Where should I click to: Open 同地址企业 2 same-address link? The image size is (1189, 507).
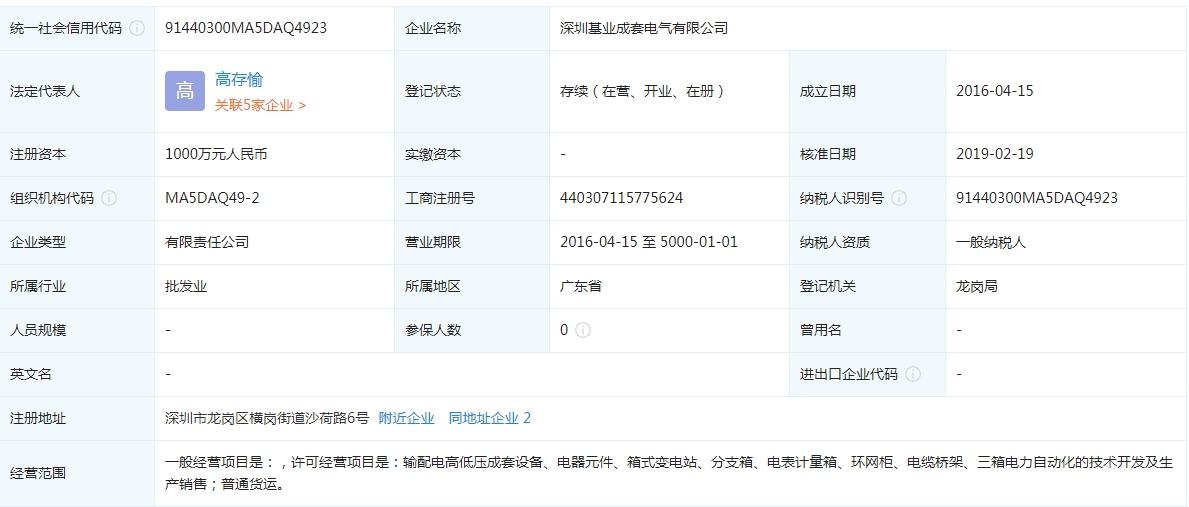pyautogui.click(x=490, y=418)
